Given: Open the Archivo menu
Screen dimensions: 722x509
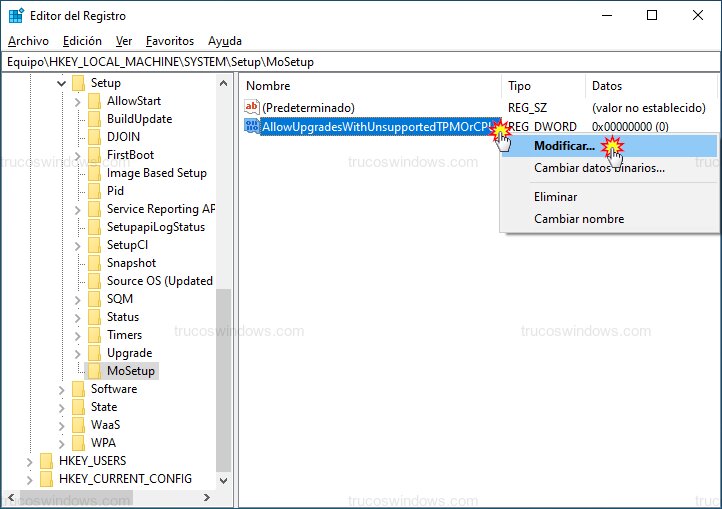Looking at the screenshot, I should [x=28, y=41].
